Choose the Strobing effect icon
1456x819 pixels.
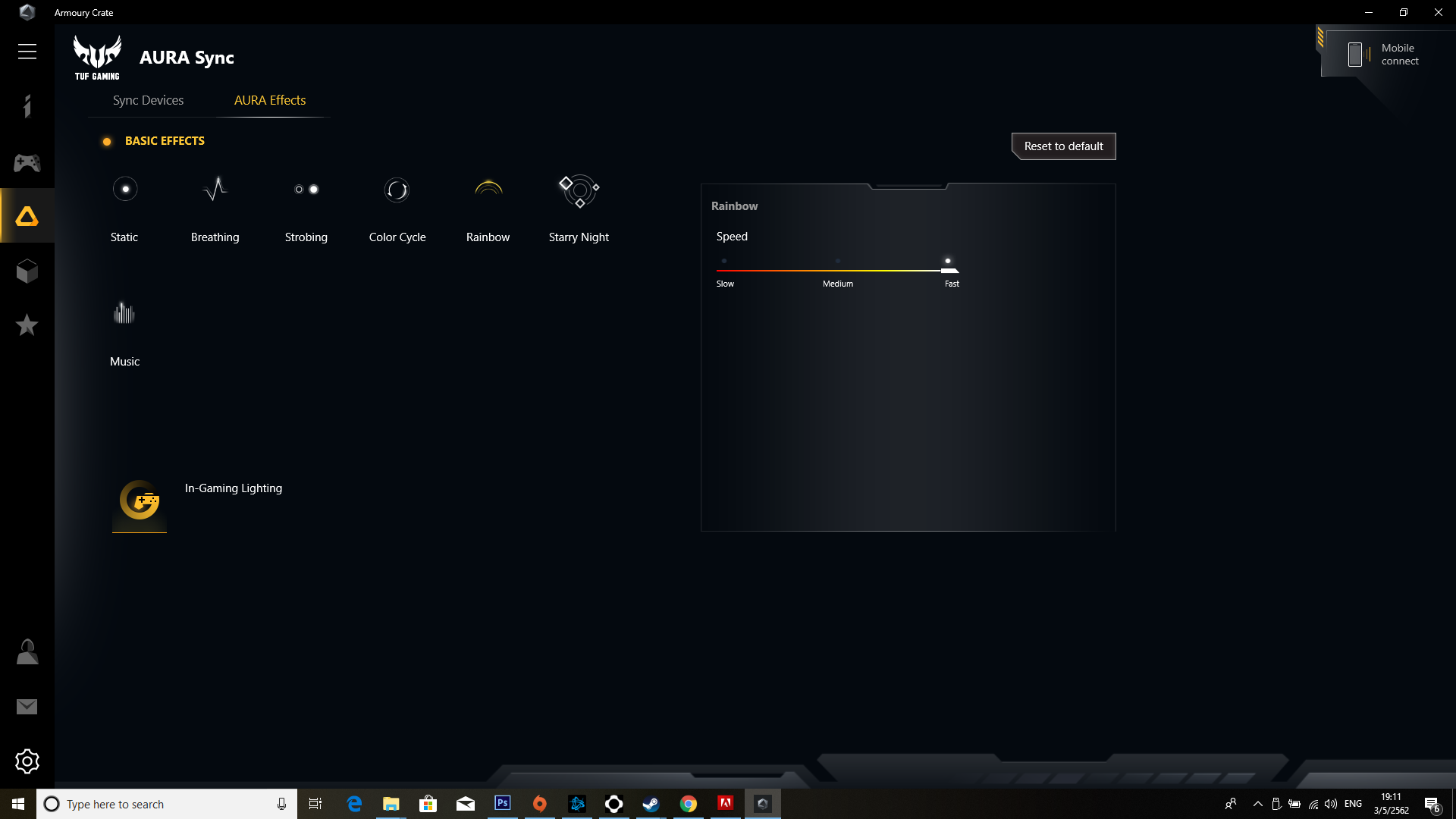tap(306, 190)
